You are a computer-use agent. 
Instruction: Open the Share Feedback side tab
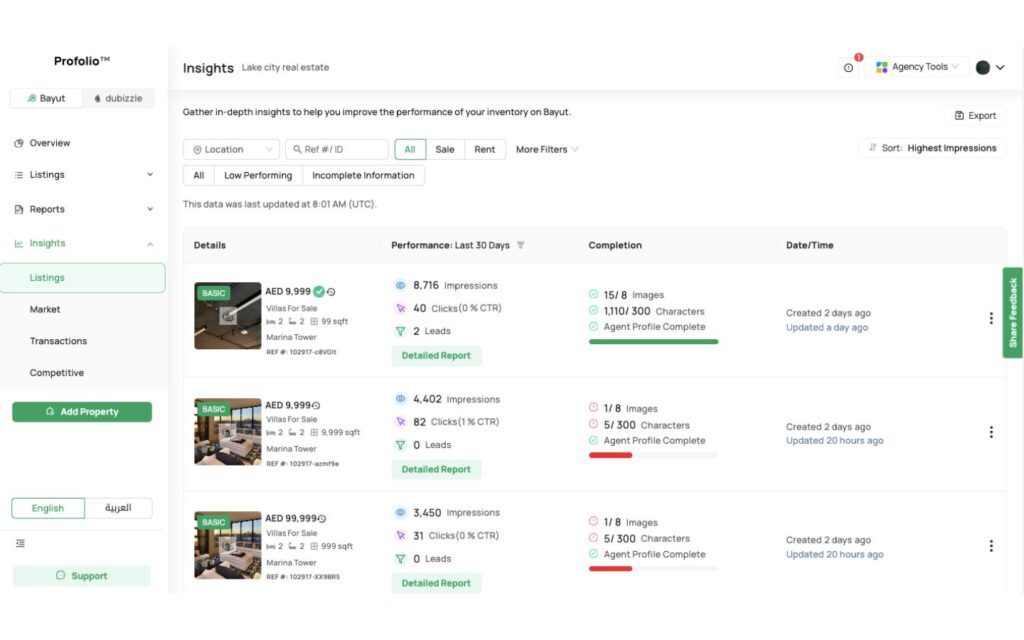(1013, 313)
